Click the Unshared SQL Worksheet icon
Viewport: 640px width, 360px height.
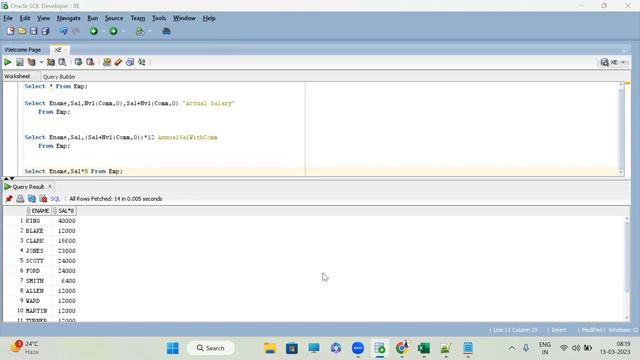107,62
